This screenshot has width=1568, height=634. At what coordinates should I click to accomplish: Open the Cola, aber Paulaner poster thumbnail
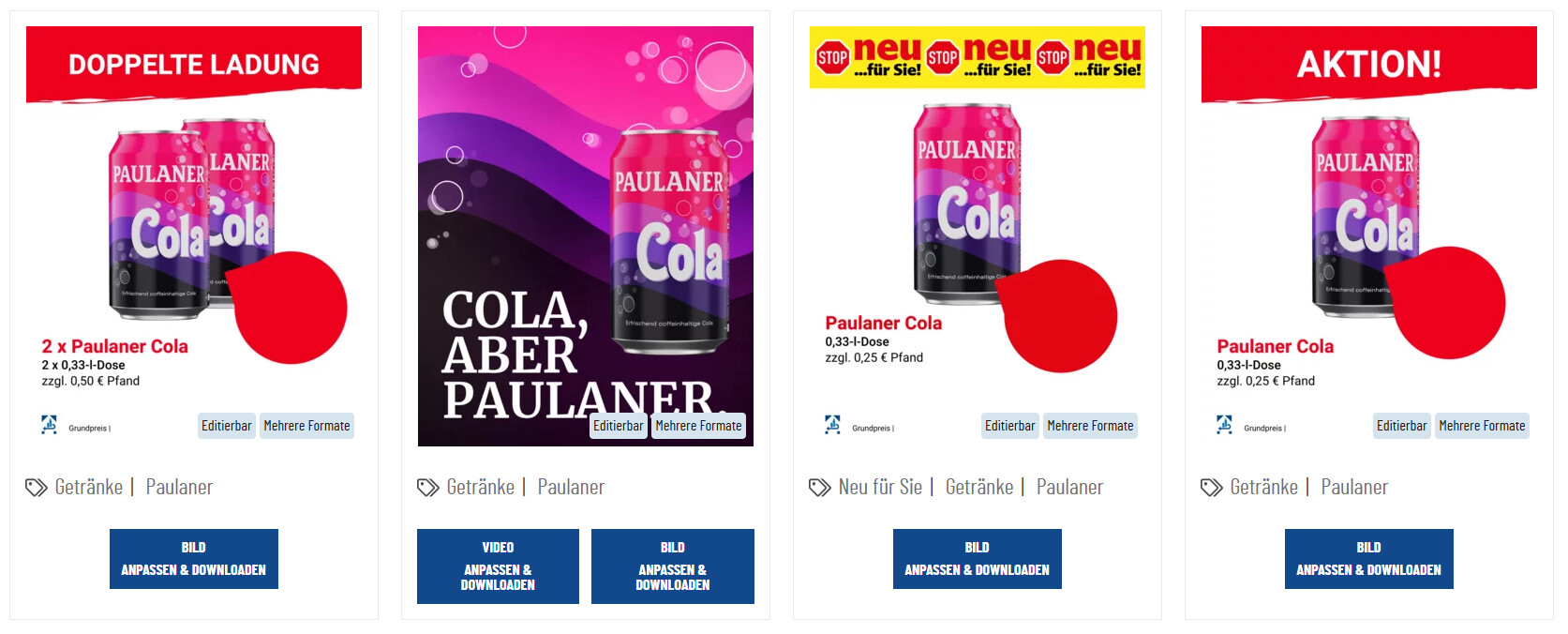point(586,236)
